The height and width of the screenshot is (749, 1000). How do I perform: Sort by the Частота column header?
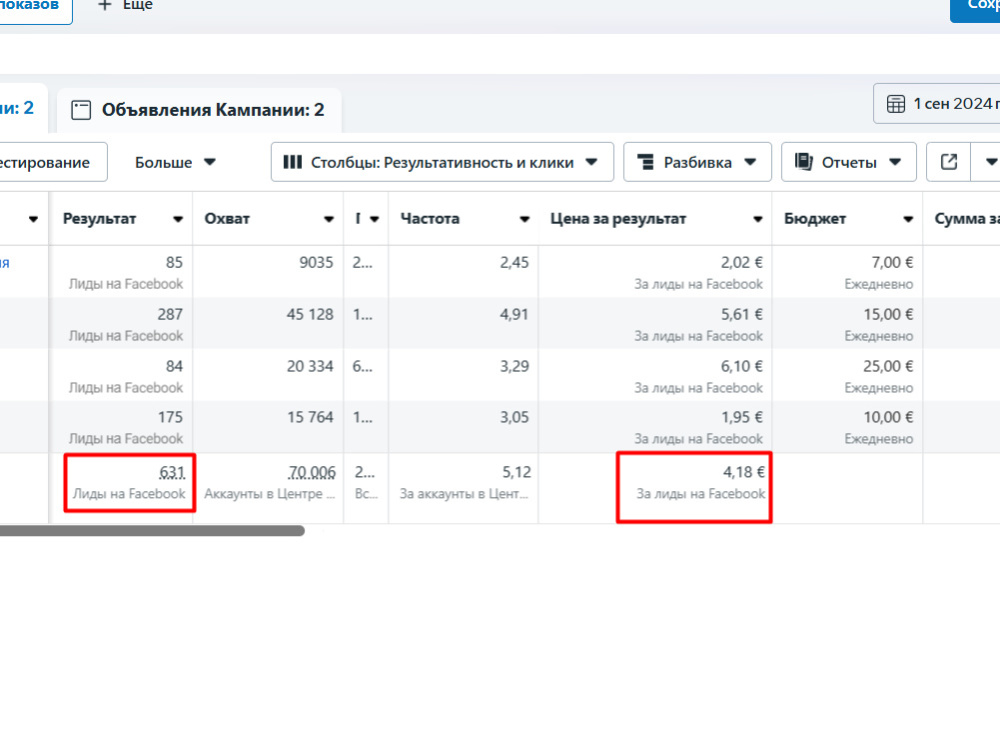pyautogui.click(x=430, y=219)
